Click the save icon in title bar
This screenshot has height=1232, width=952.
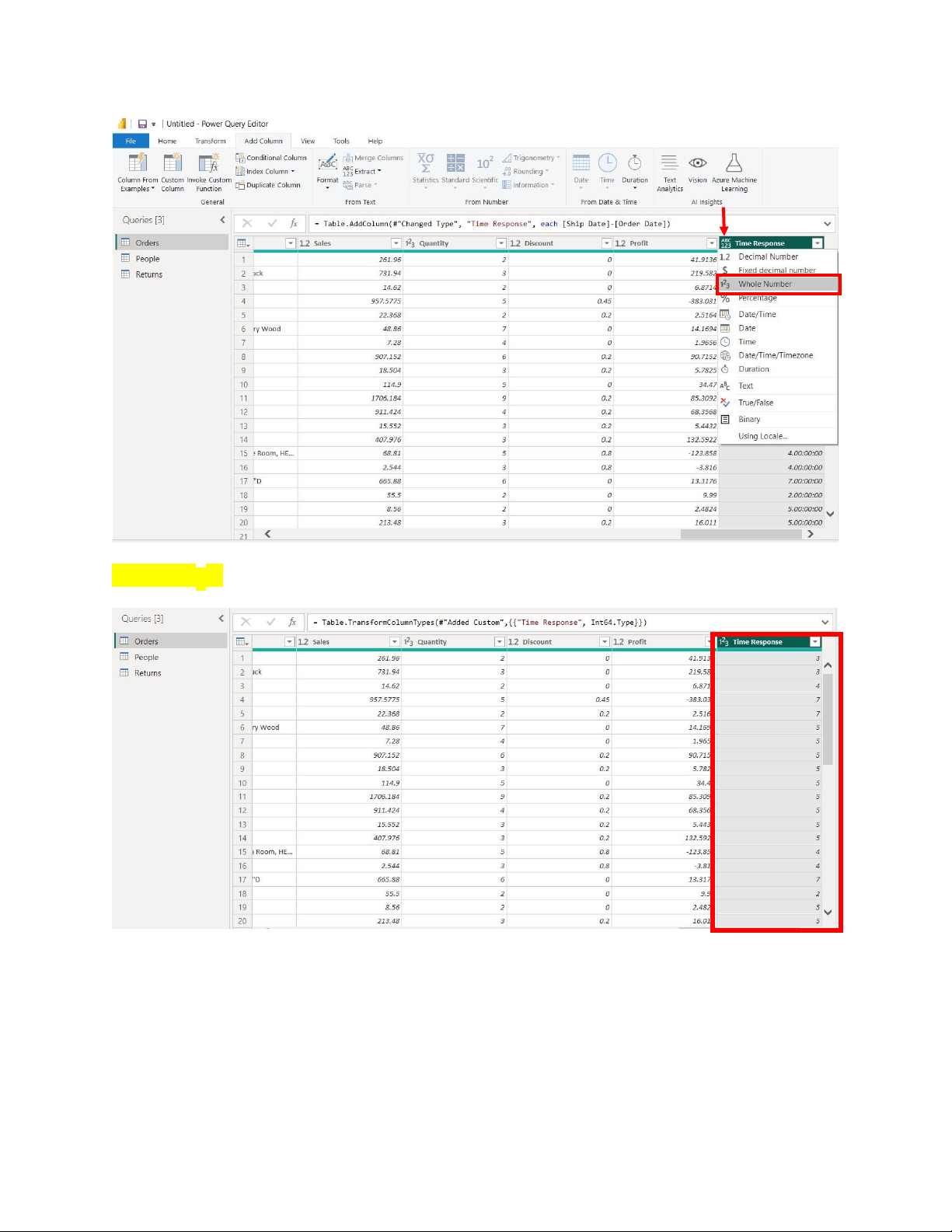tap(143, 124)
